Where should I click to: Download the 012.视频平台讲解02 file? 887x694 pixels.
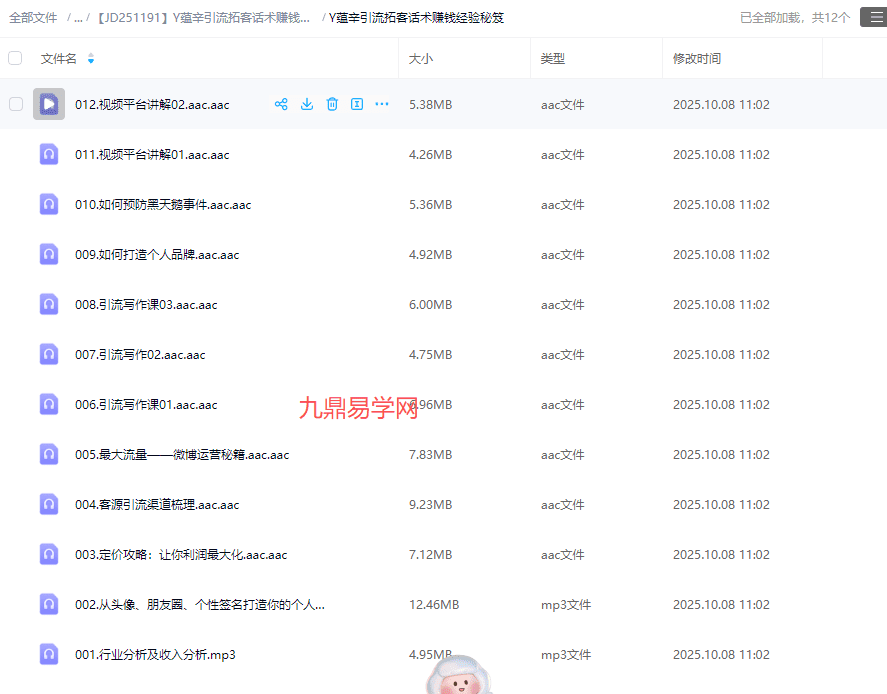pyautogui.click(x=307, y=104)
